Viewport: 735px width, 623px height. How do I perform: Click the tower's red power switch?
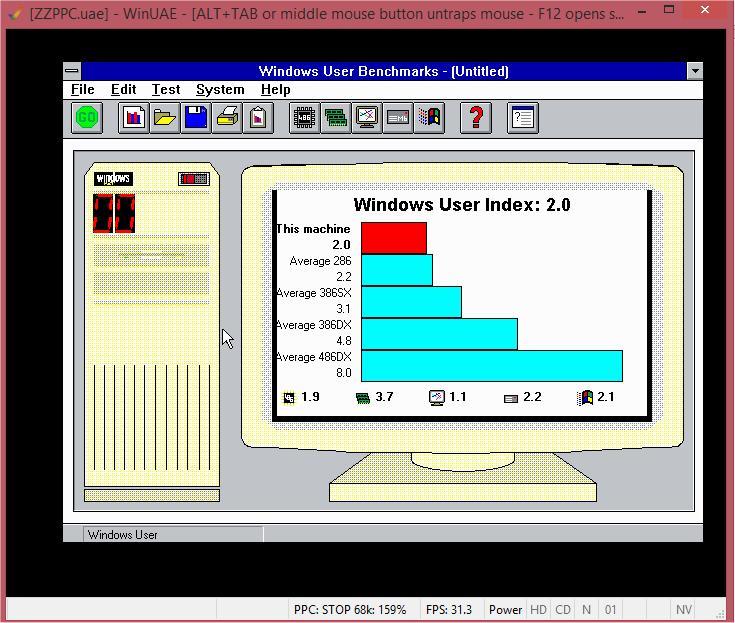(194, 179)
